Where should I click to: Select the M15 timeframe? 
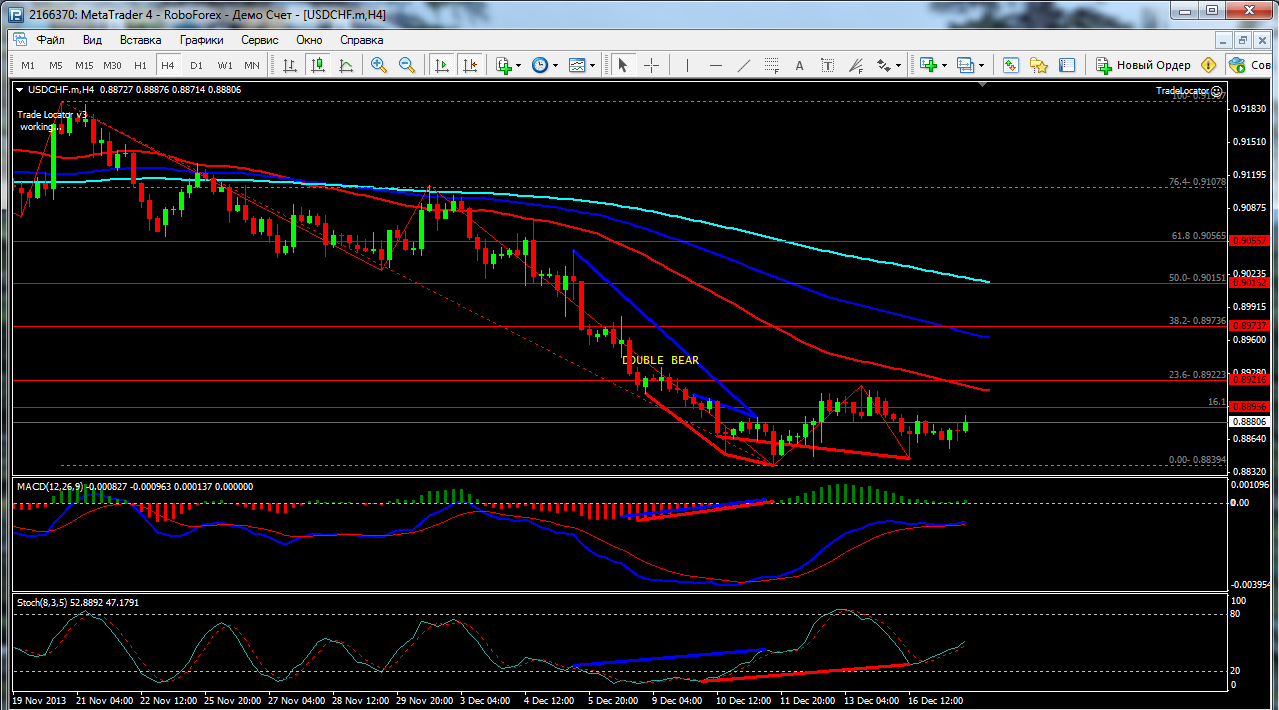(84, 65)
